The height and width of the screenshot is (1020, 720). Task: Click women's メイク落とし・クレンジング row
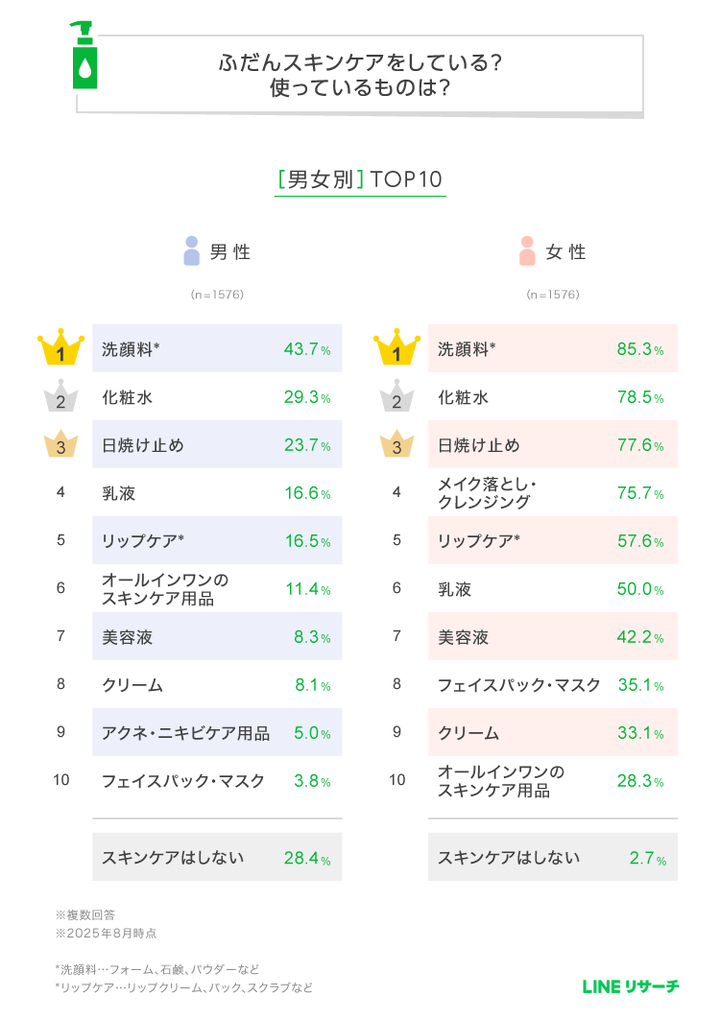click(553, 492)
